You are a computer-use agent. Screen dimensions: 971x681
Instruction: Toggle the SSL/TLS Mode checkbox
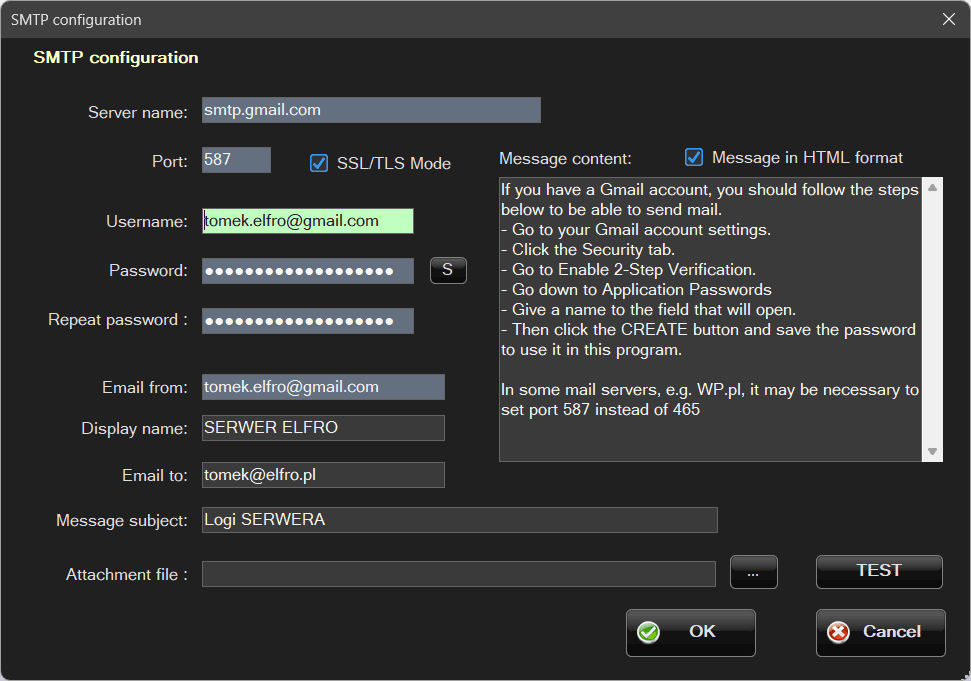[319, 163]
